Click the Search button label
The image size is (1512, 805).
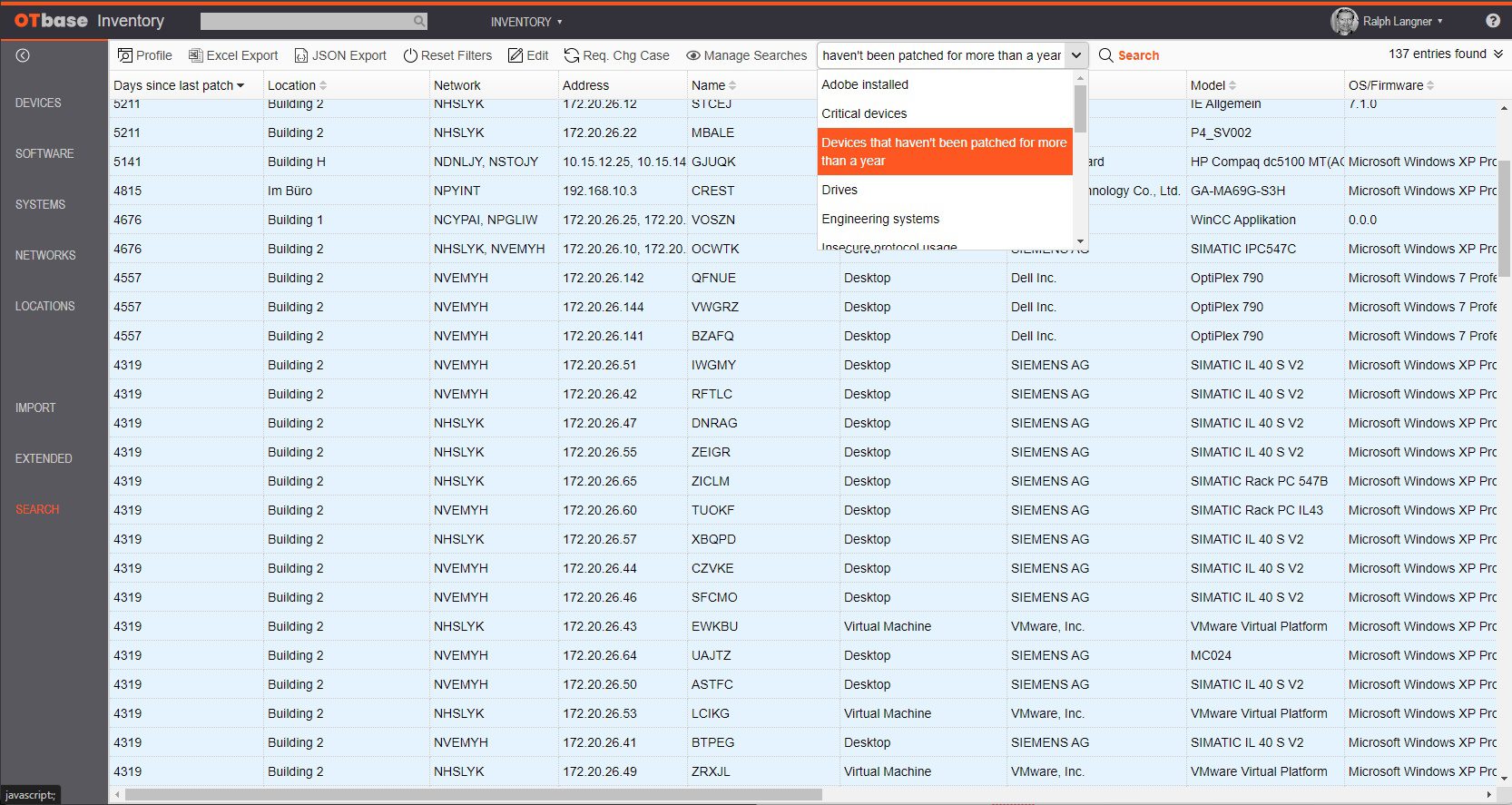(1138, 55)
